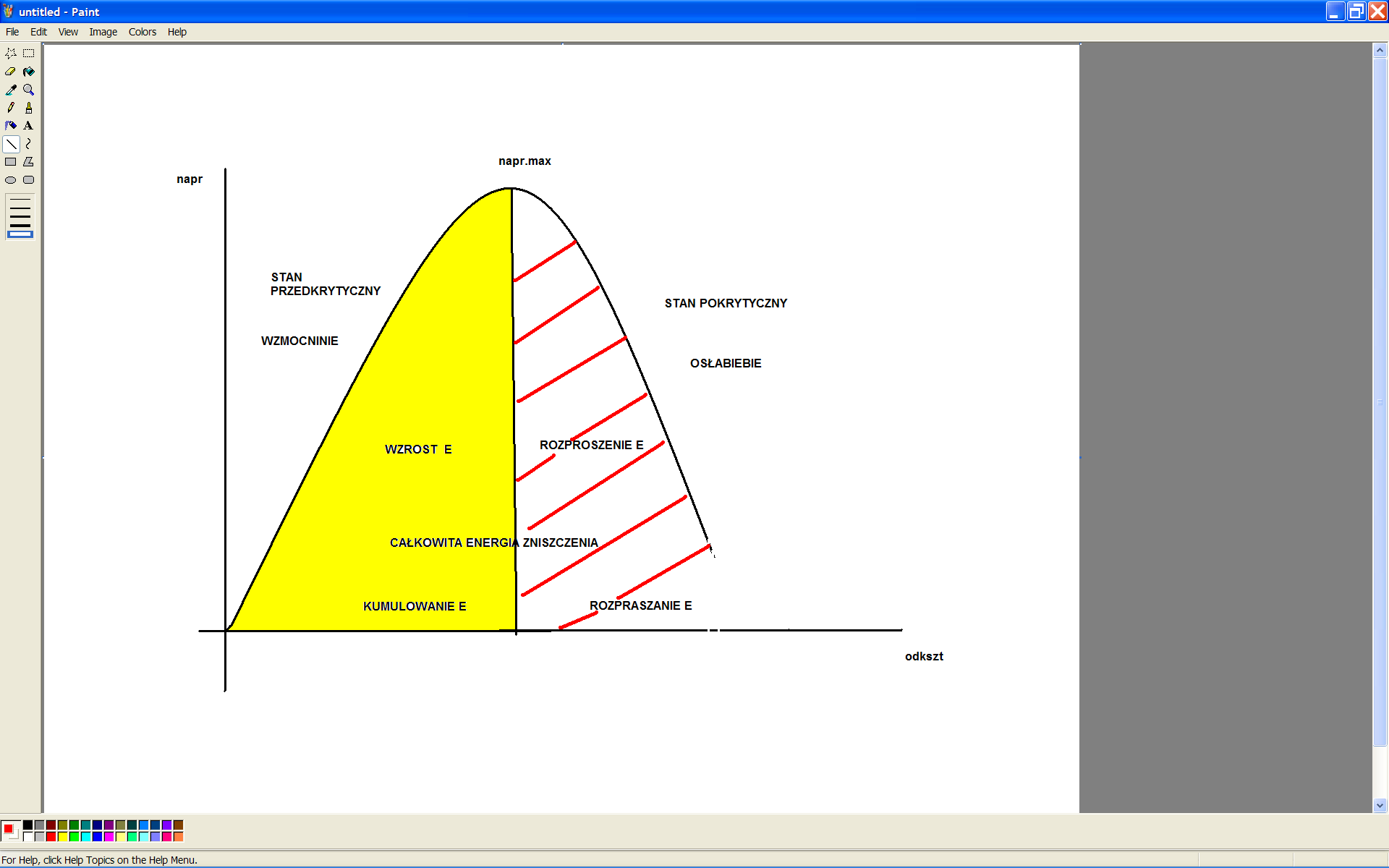The height and width of the screenshot is (868, 1389).
Task: Pick the Fill With Color bucket tool
Action: [x=29, y=72]
